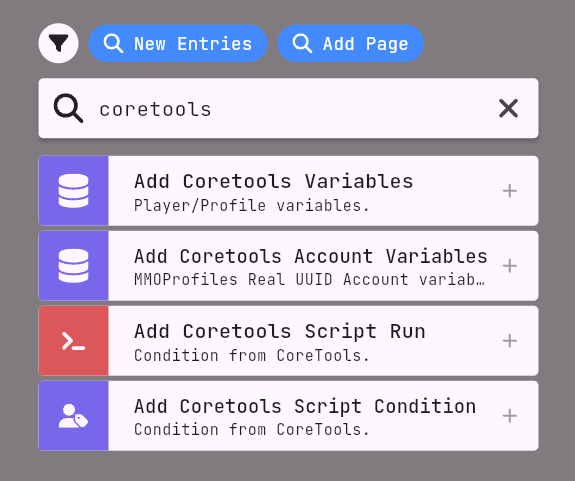
Task: Click the 'Player/Profile variables.' description
Action: point(251,206)
